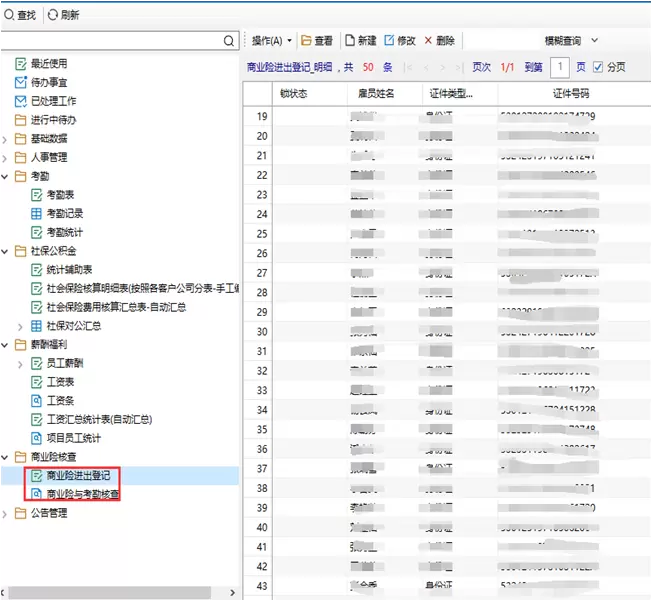Click the red 删除 delete icon
652x601 pixels.
click(429, 41)
